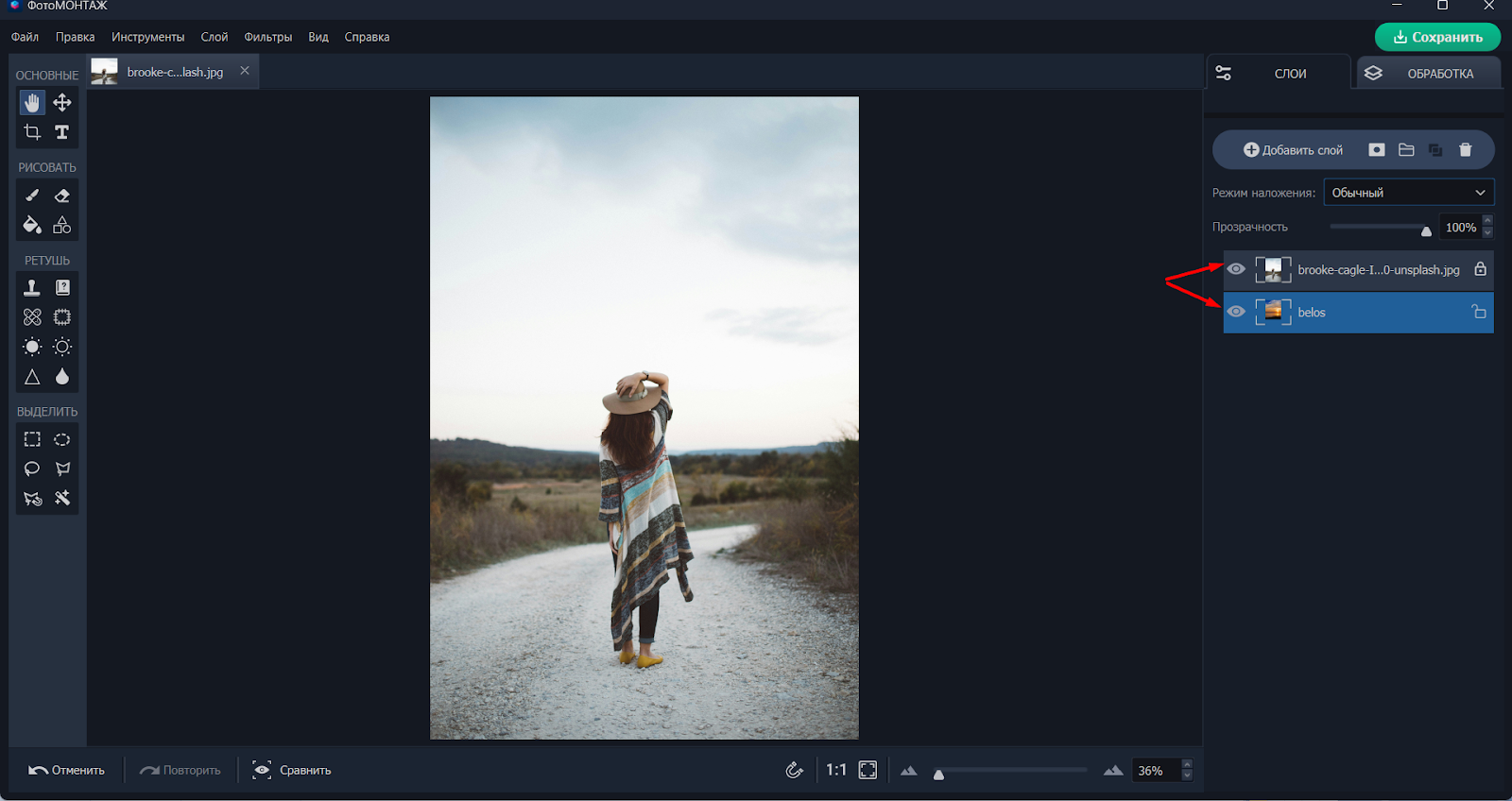Open the Слой menu
Image resolution: width=1512 pixels, height=801 pixels.
215,37
